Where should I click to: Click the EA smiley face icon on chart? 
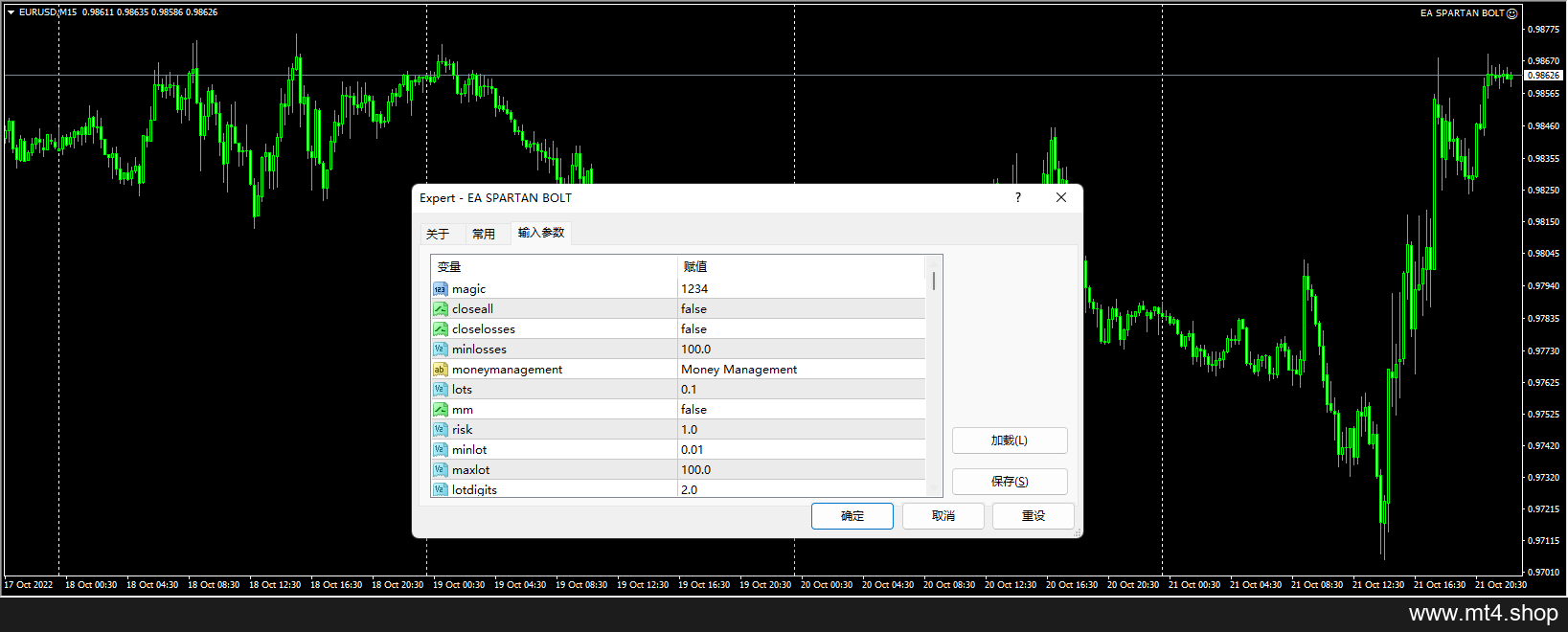(x=1511, y=13)
